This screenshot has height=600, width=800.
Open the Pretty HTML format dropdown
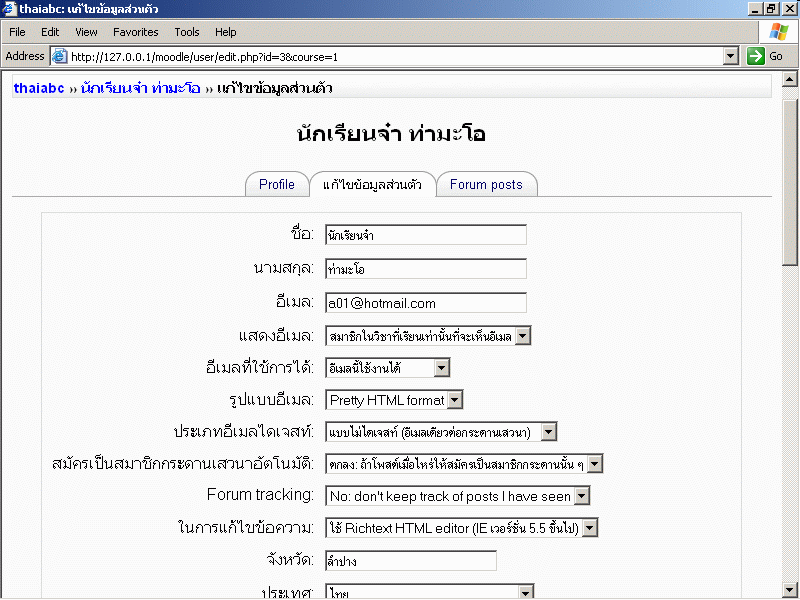pos(455,400)
